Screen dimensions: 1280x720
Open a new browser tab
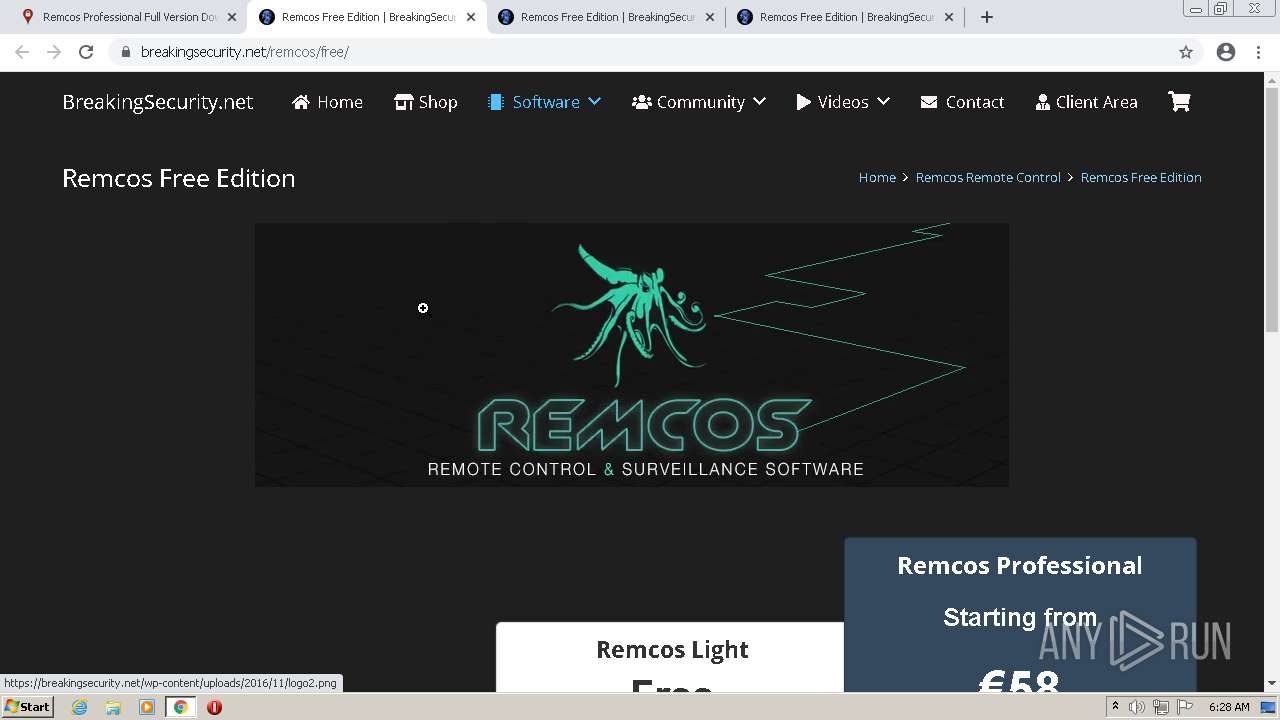(987, 17)
